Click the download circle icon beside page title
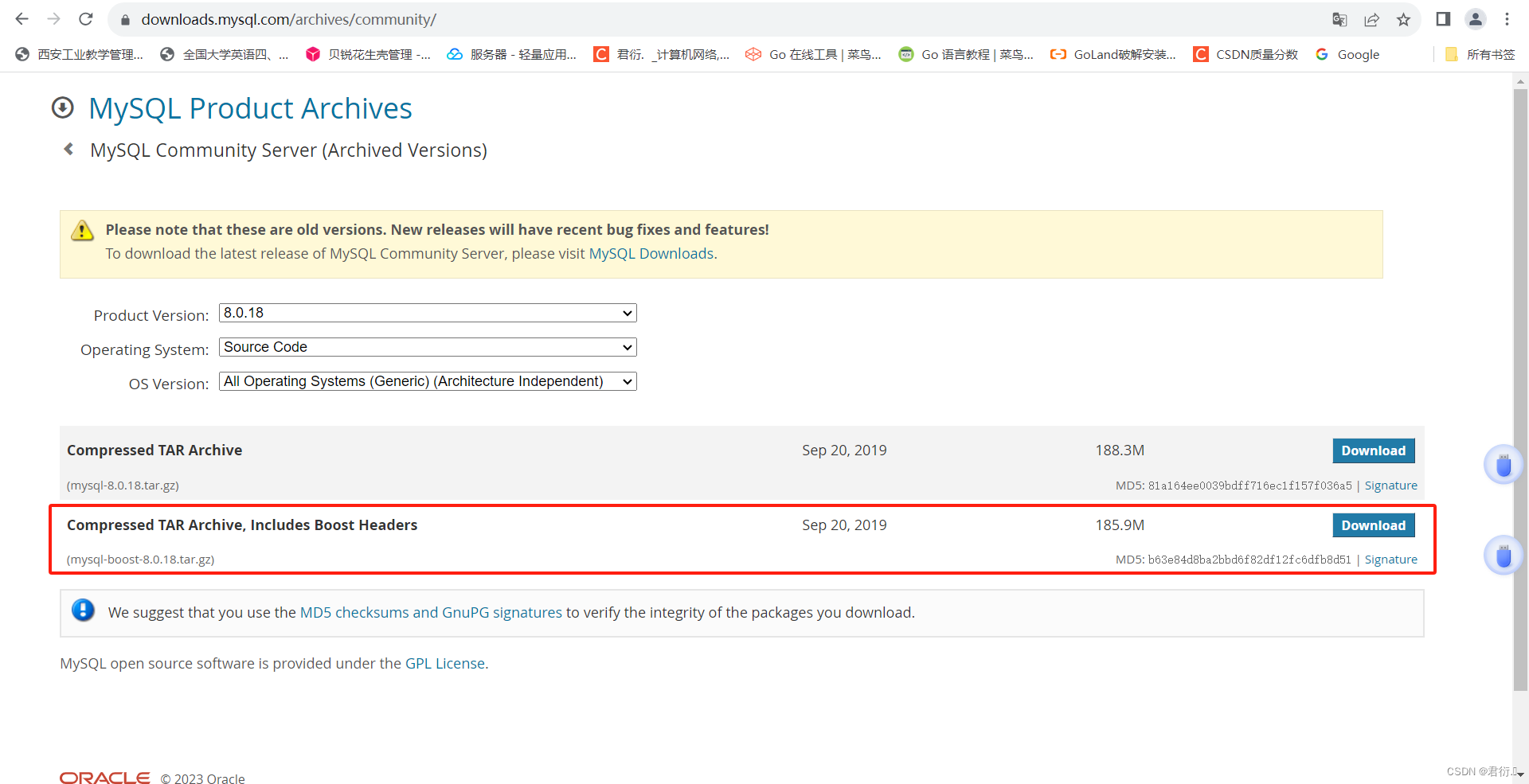 63,107
